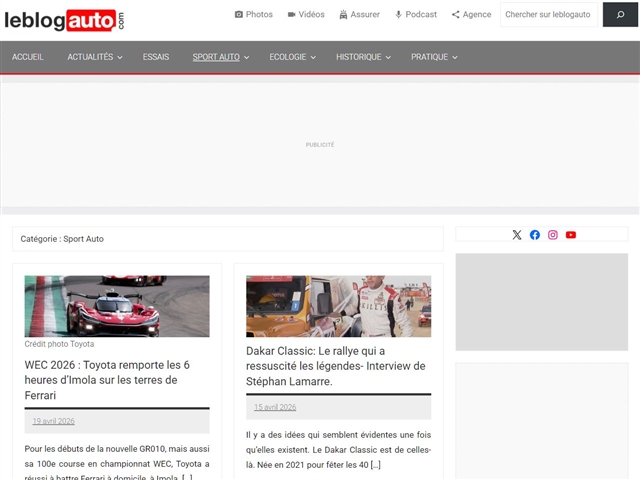Open the Dakar Classic interview article title

336,366
